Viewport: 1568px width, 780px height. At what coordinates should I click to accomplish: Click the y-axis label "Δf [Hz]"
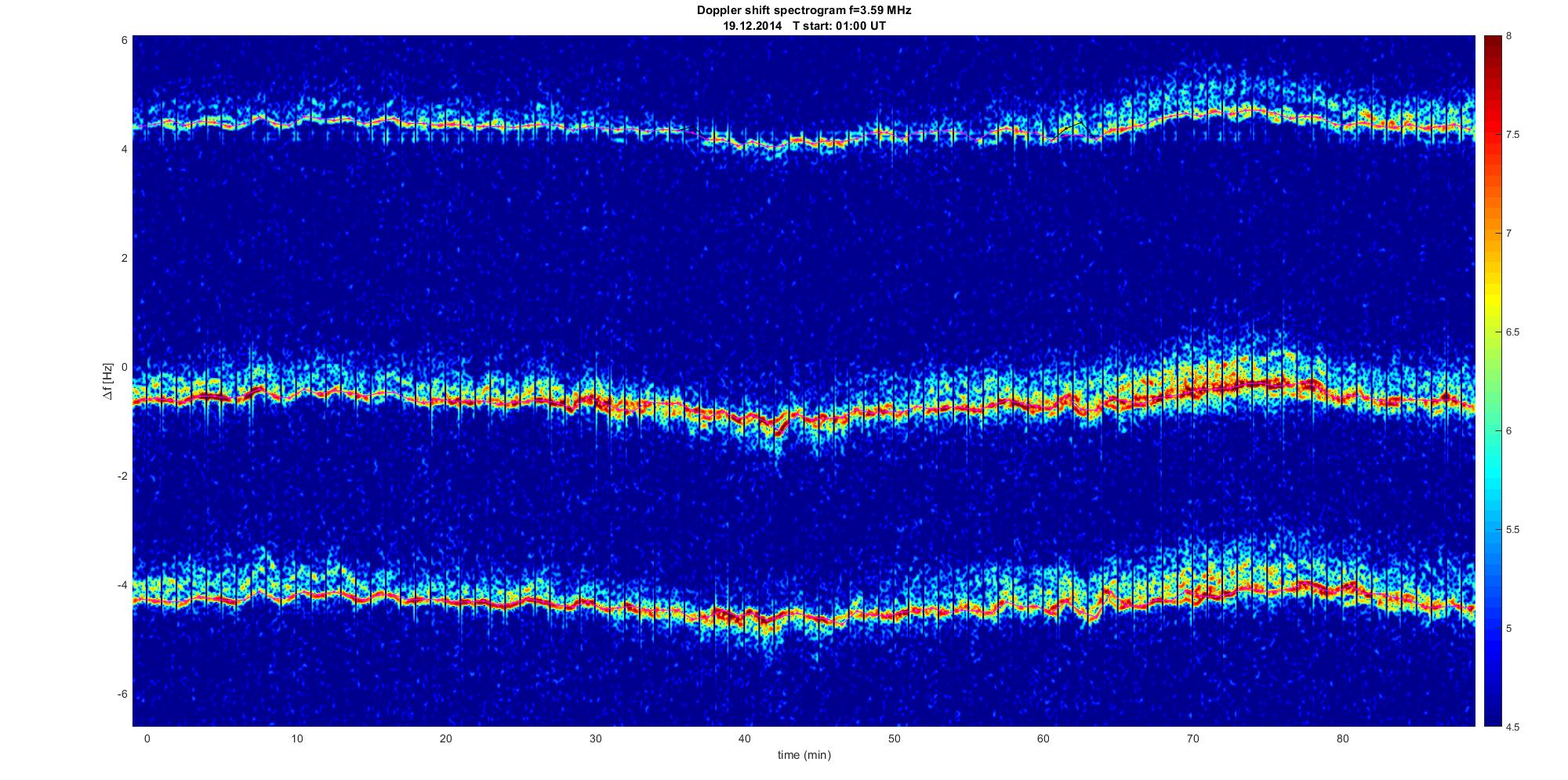(x=108, y=381)
